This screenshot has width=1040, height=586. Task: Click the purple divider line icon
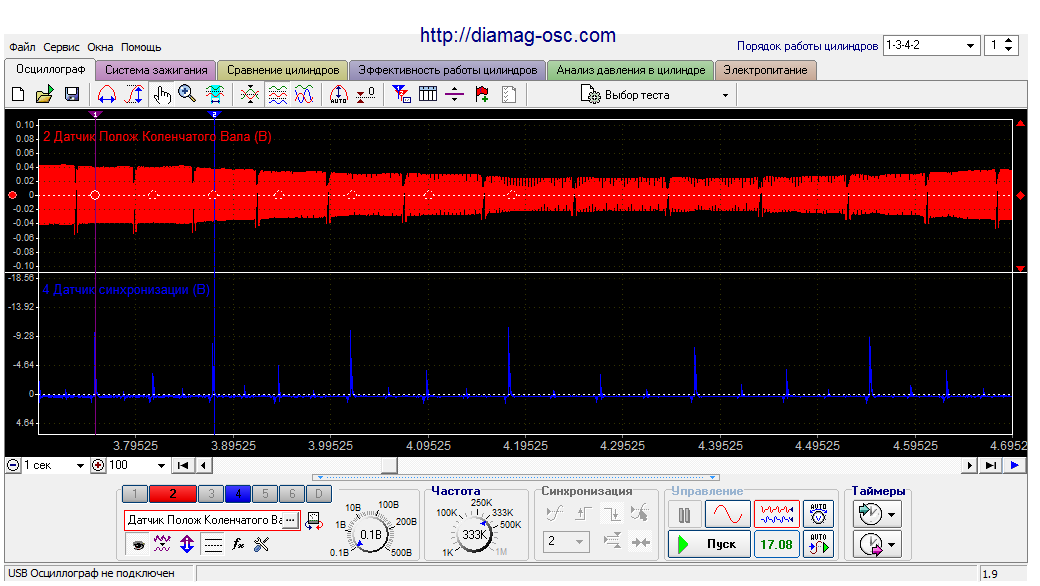[x=454, y=95]
